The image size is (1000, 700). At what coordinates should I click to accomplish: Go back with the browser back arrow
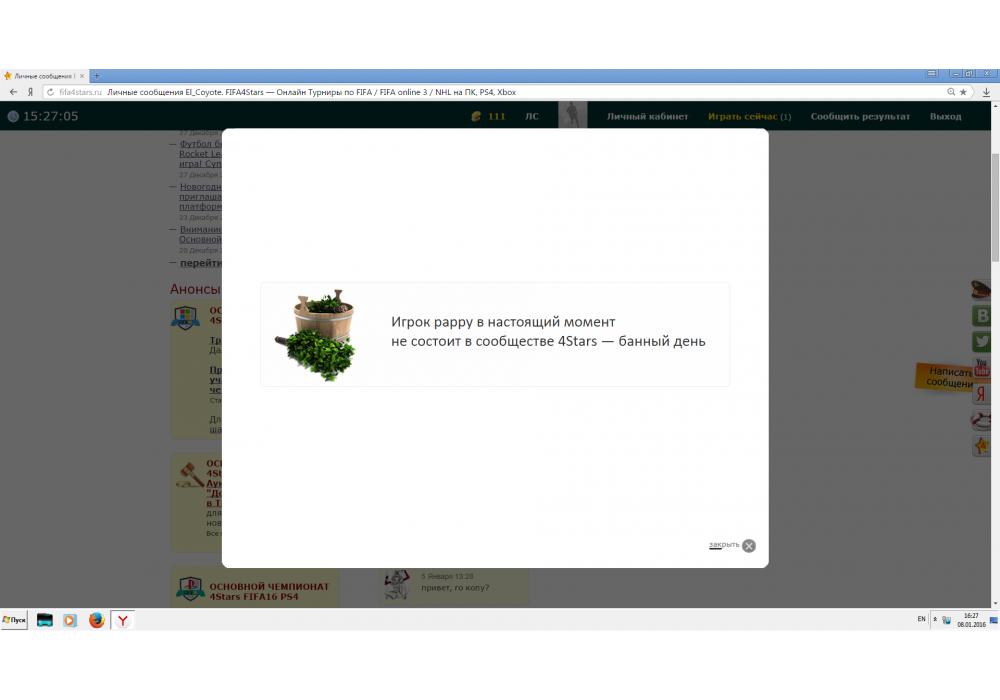coord(13,92)
